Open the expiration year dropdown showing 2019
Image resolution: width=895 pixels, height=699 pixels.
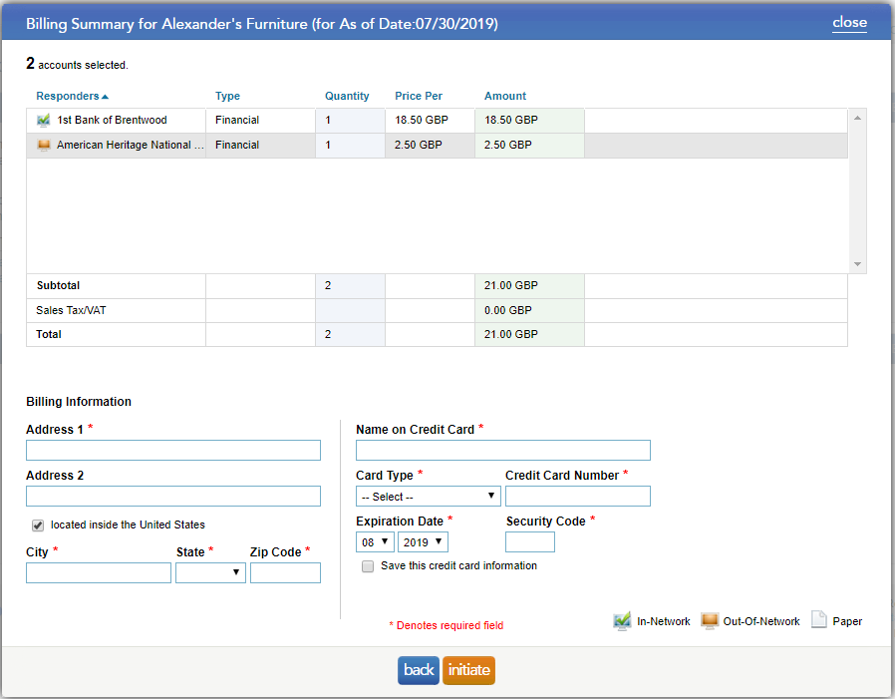click(x=421, y=541)
